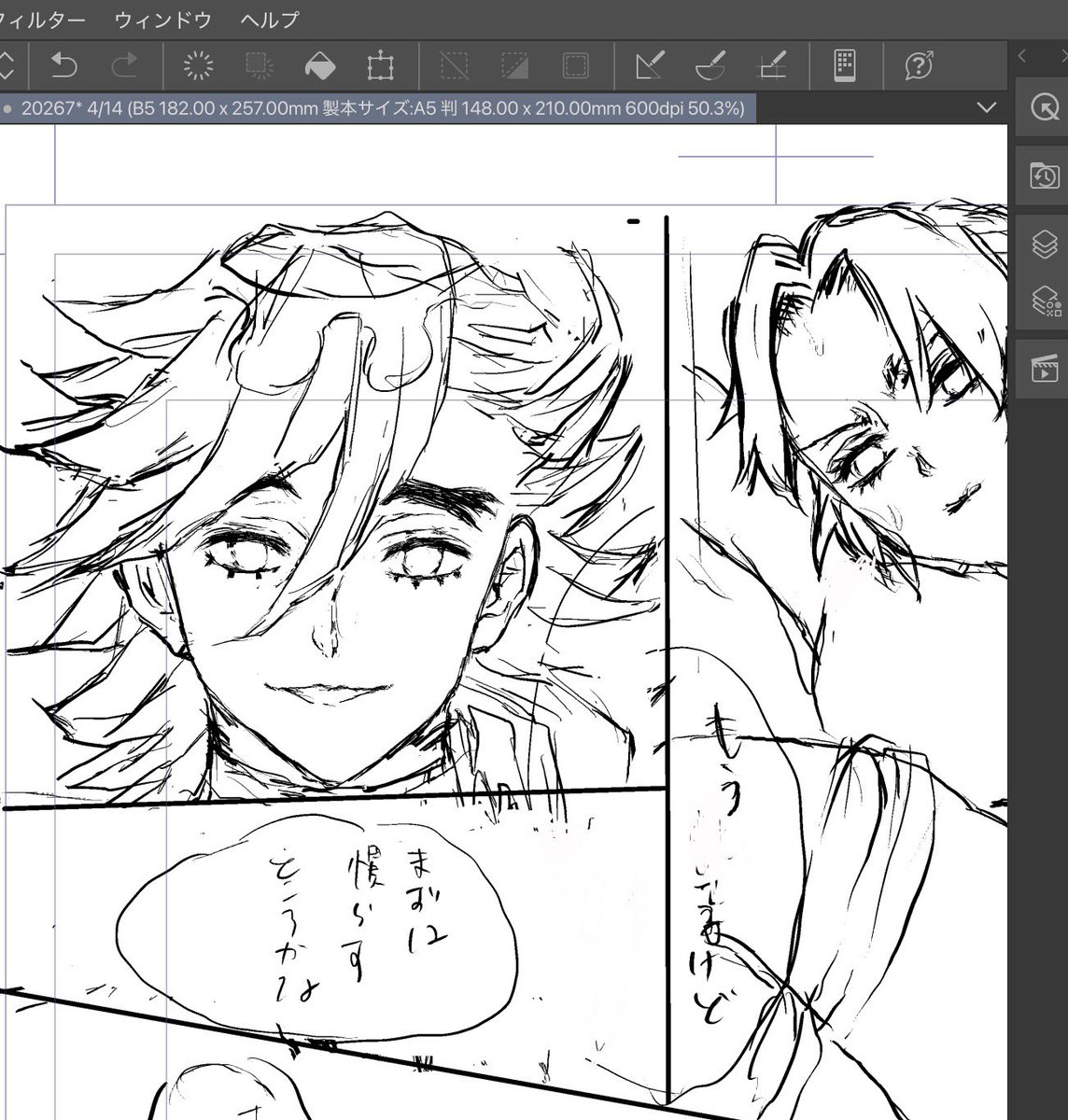Undo the last action
1068x1120 pixels.
click(64, 65)
